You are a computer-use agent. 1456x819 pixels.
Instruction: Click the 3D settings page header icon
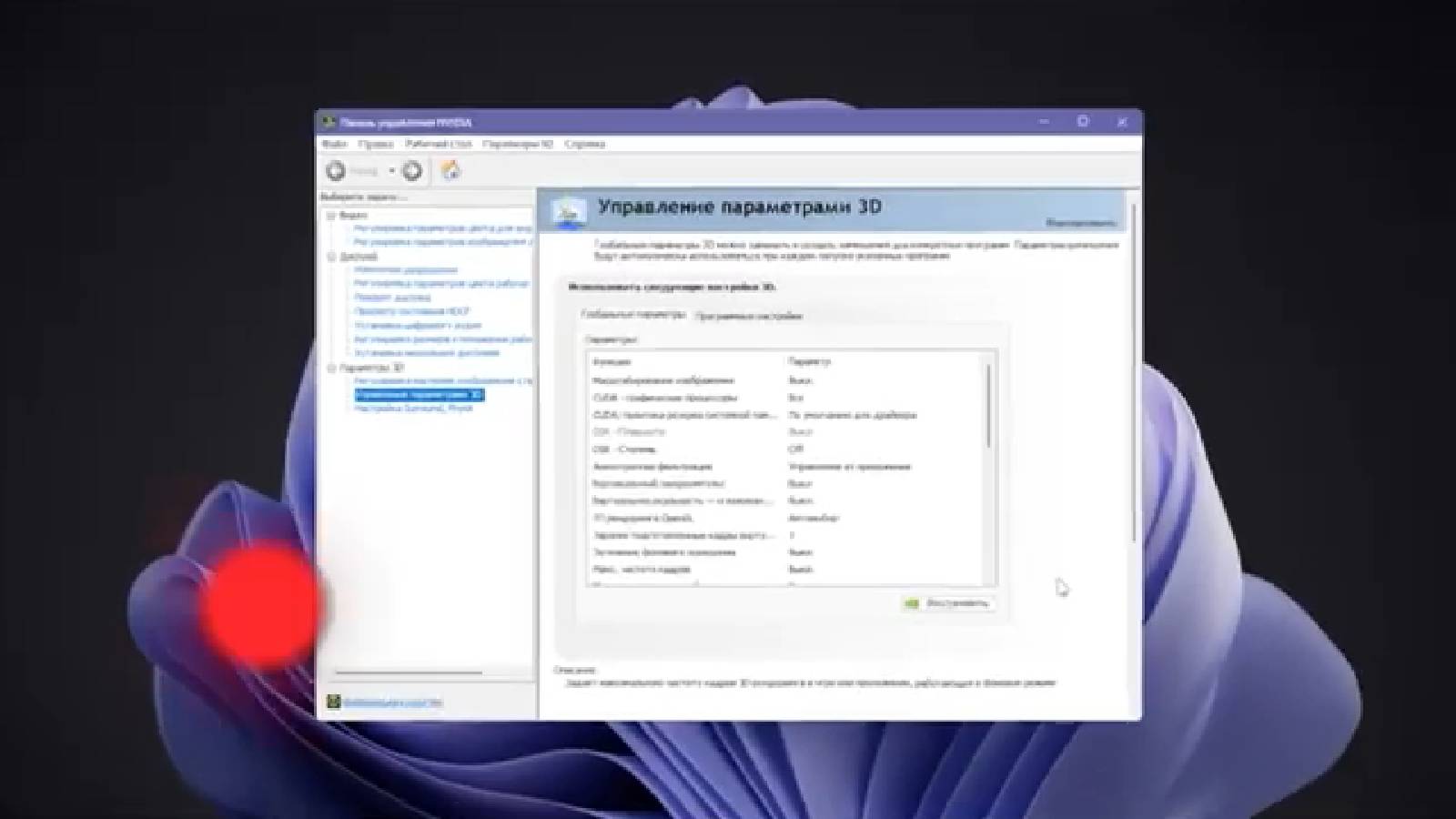click(569, 211)
